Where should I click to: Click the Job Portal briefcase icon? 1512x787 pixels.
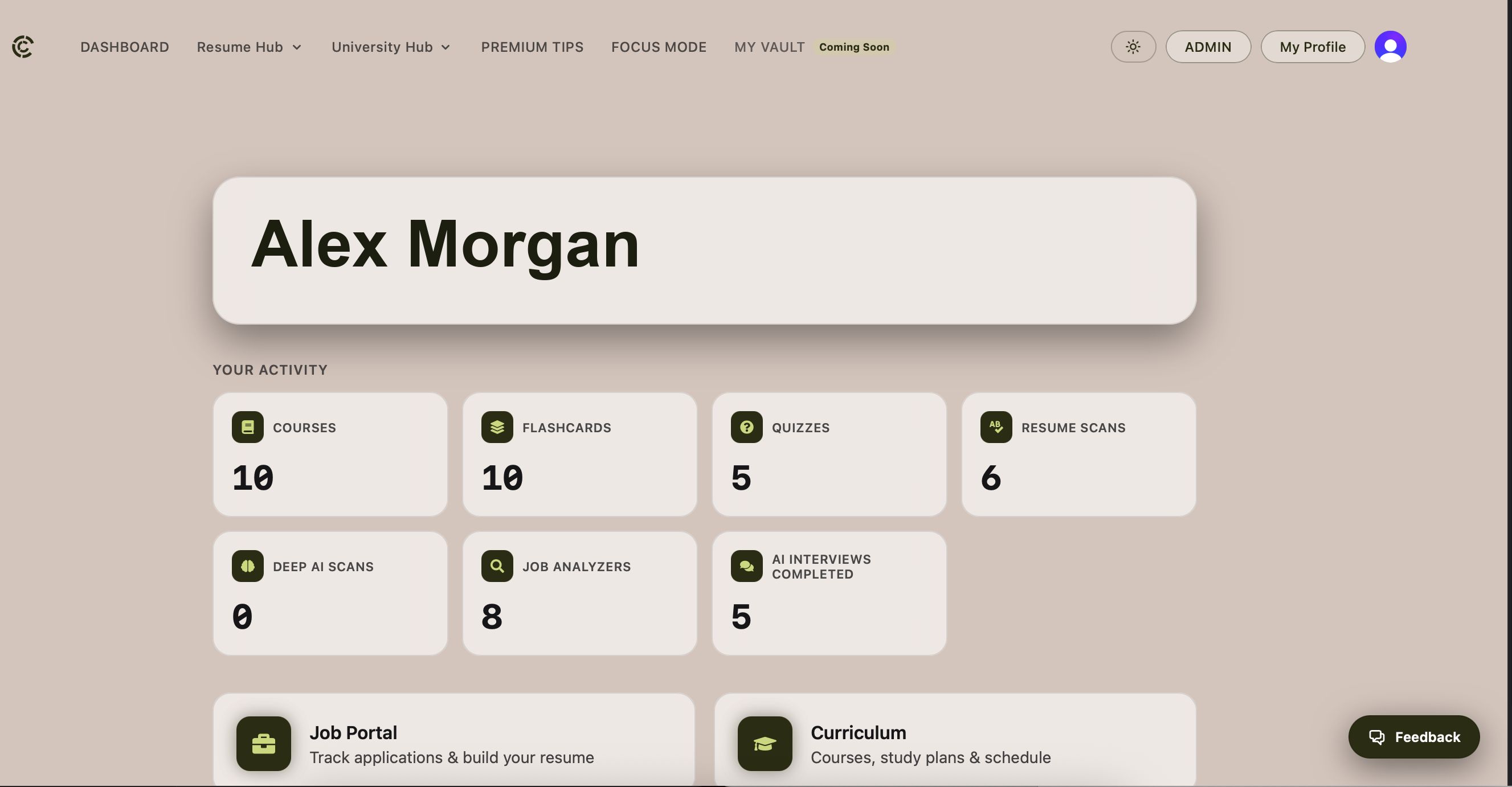coord(264,744)
